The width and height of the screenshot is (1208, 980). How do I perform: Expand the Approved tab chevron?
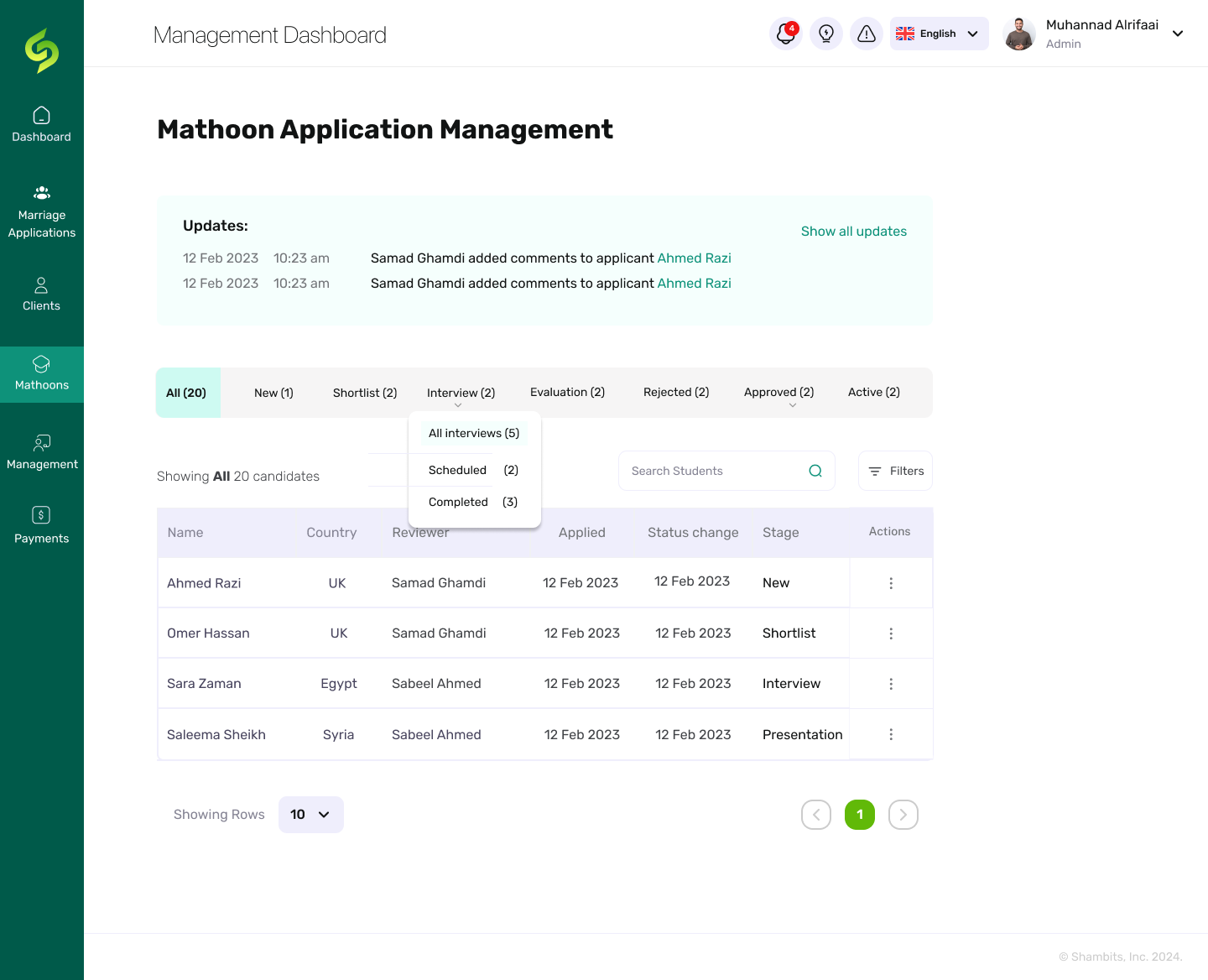(793, 405)
